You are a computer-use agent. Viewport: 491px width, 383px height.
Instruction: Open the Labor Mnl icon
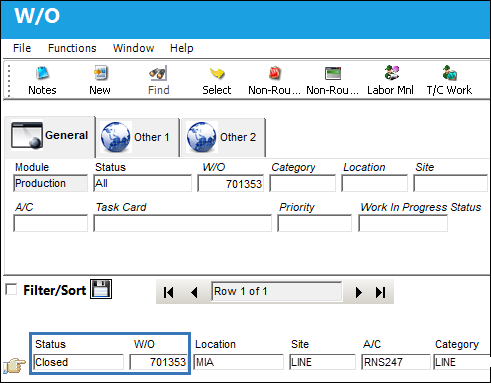click(x=391, y=73)
